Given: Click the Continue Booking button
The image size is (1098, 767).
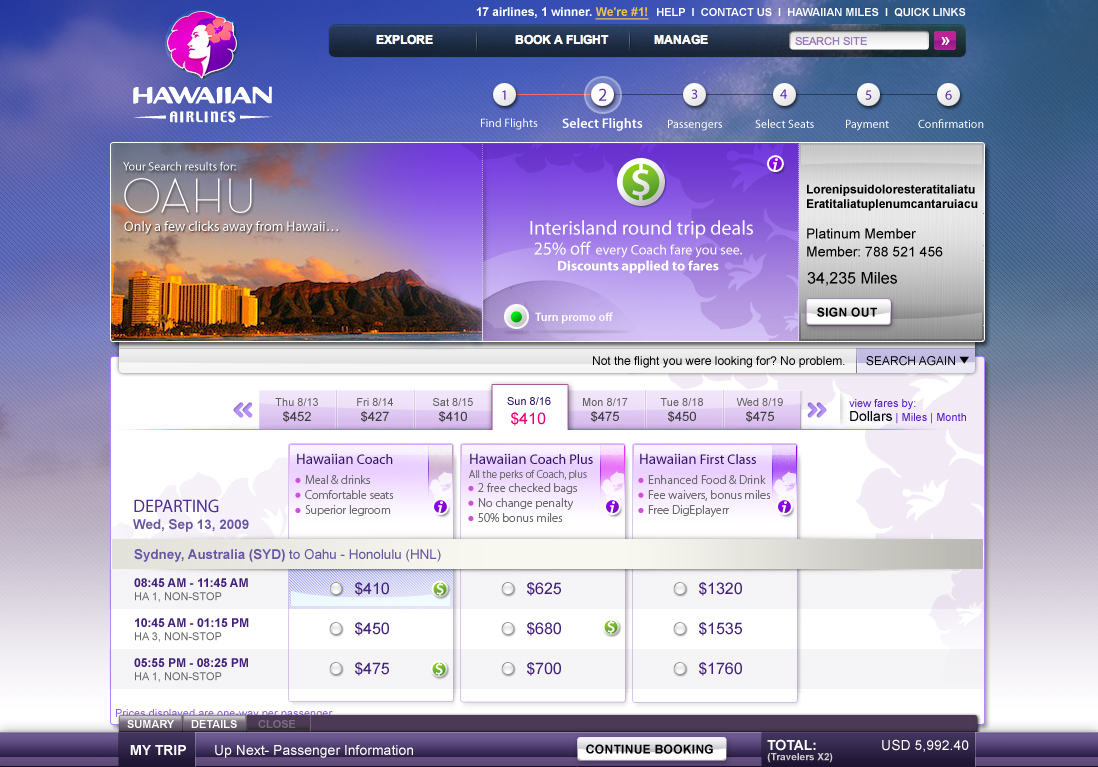Looking at the screenshot, I should (650, 749).
